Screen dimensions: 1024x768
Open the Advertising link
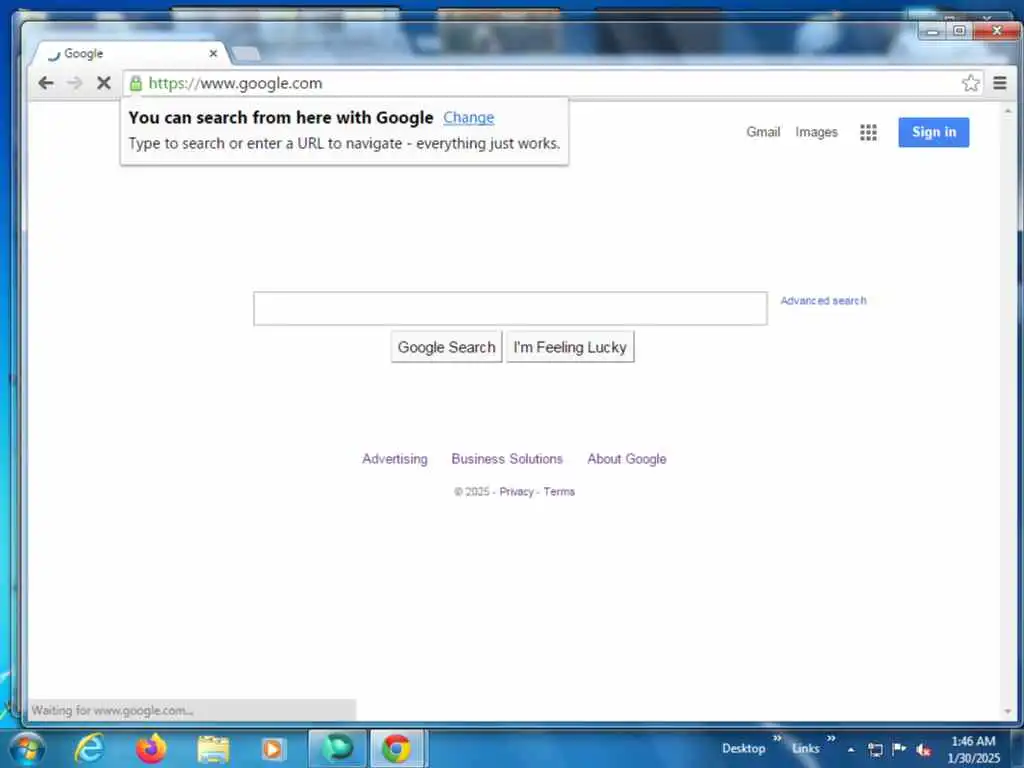click(394, 459)
